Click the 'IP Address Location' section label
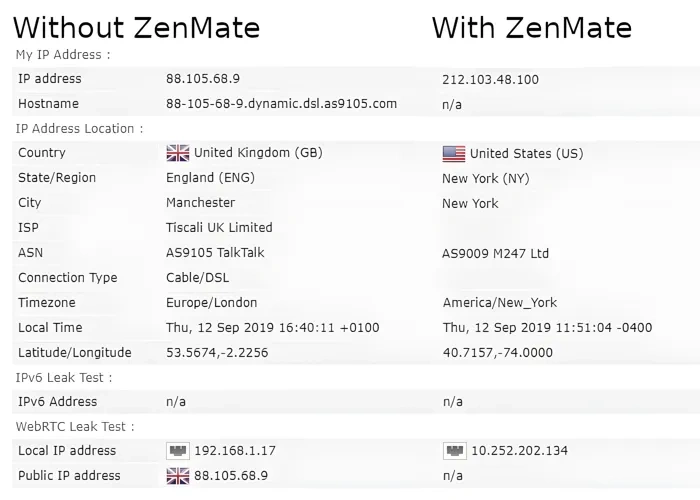 (x=79, y=129)
